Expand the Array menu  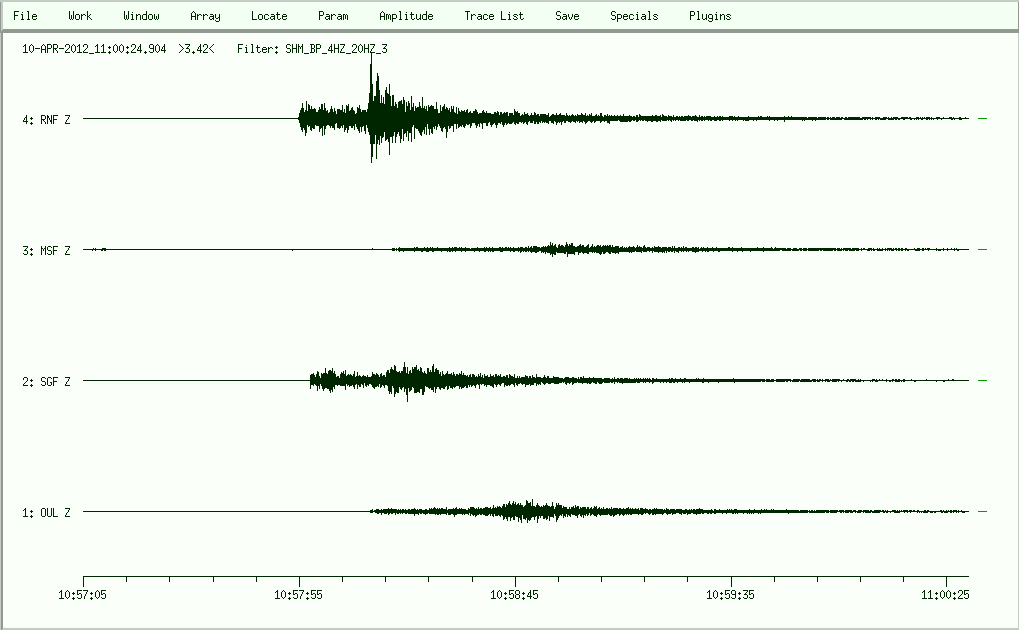point(205,16)
